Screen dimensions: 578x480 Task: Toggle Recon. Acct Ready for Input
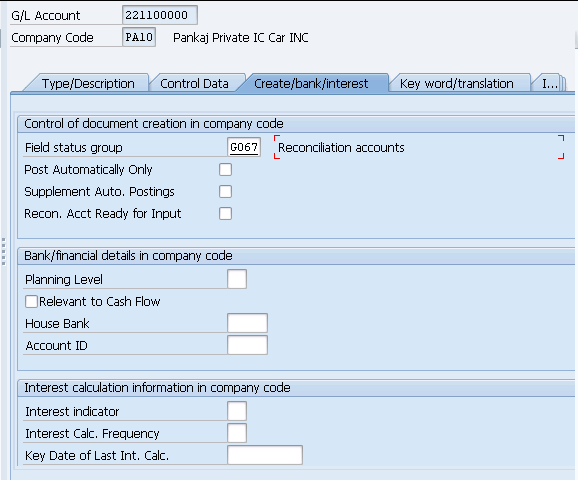225,213
